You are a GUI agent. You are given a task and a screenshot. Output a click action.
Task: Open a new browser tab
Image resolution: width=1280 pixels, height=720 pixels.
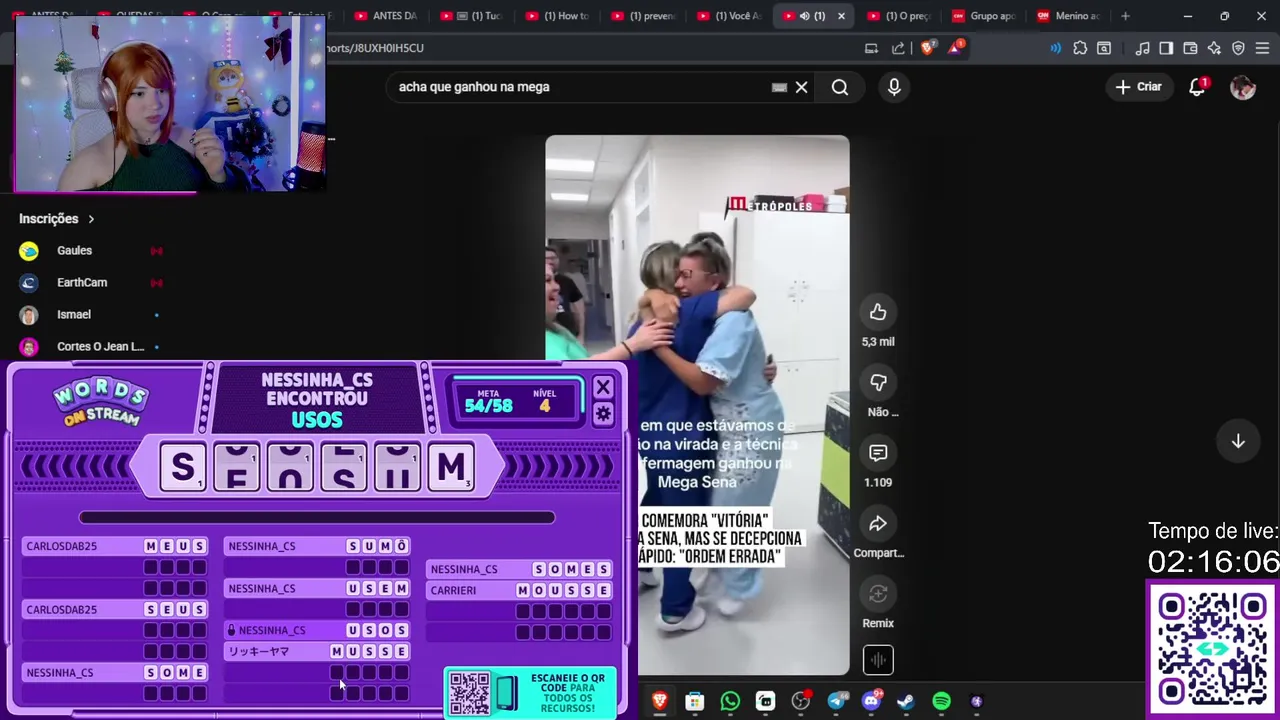(x=1125, y=16)
